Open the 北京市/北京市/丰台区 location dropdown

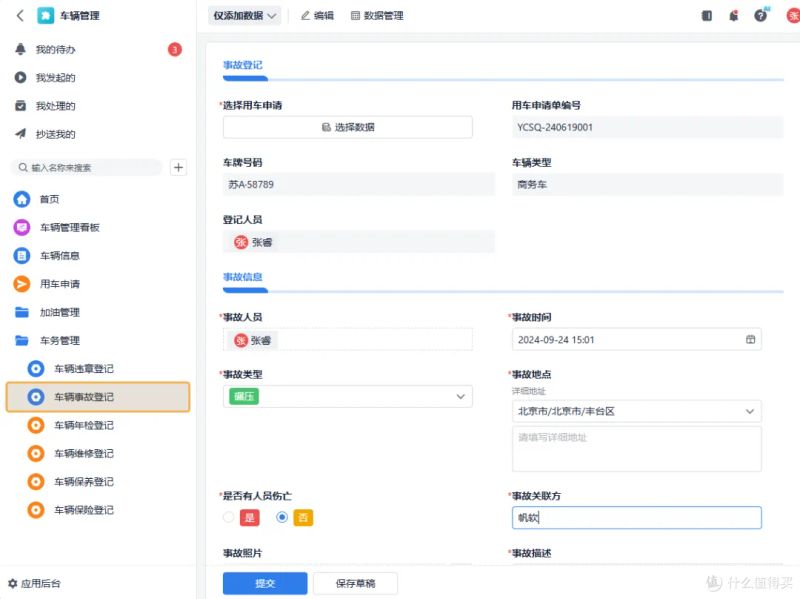click(x=636, y=411)
